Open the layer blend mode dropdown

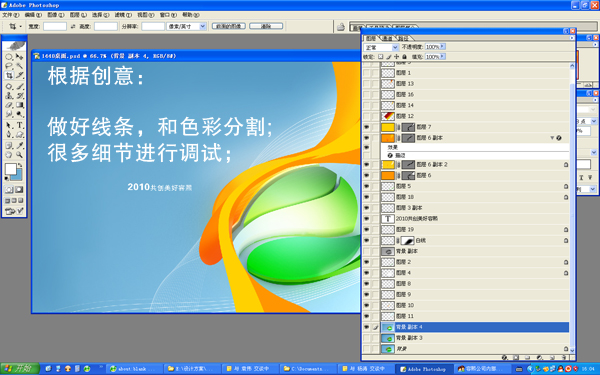381,47
